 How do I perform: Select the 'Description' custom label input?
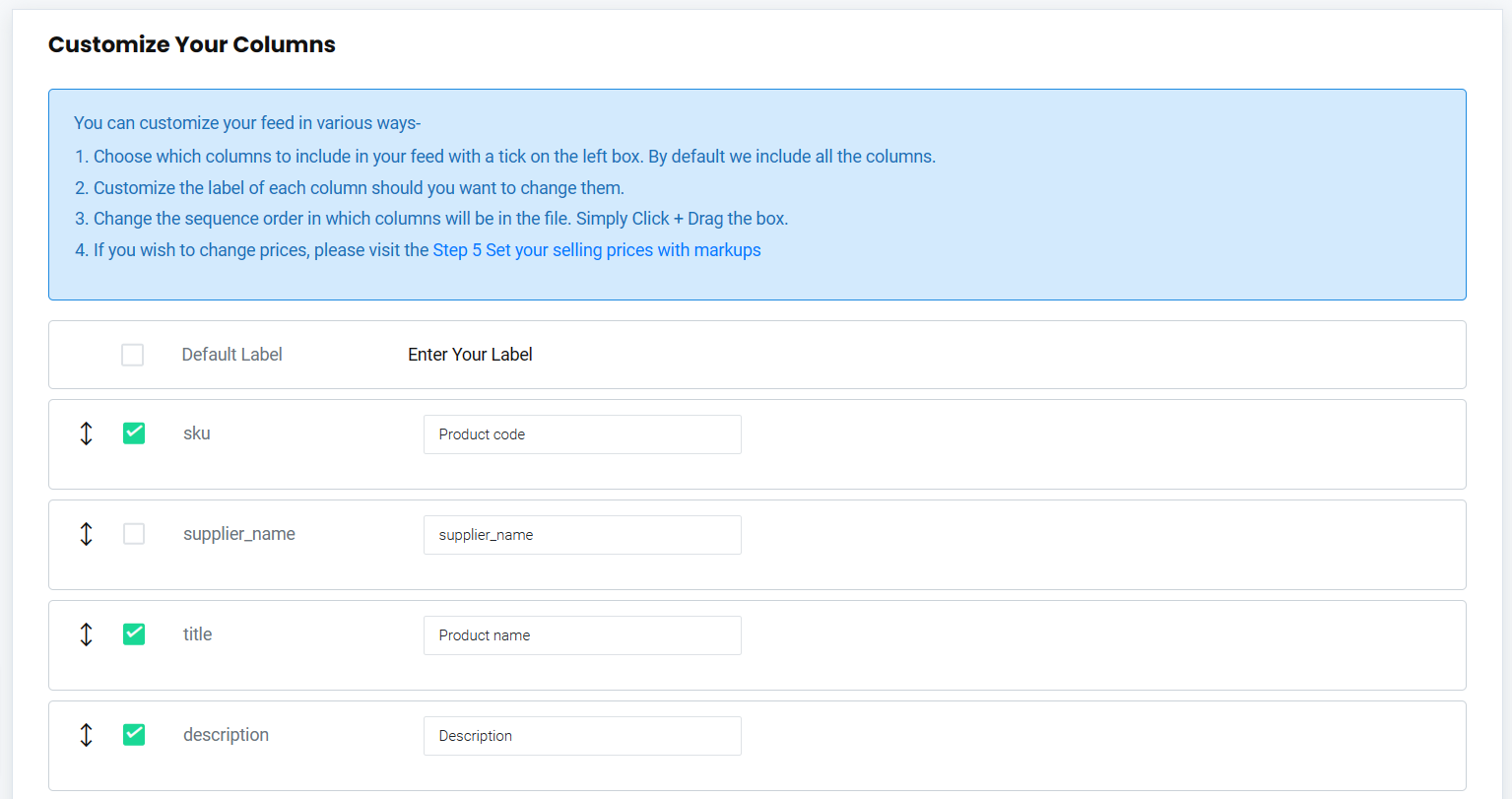[x=581, y=736]
